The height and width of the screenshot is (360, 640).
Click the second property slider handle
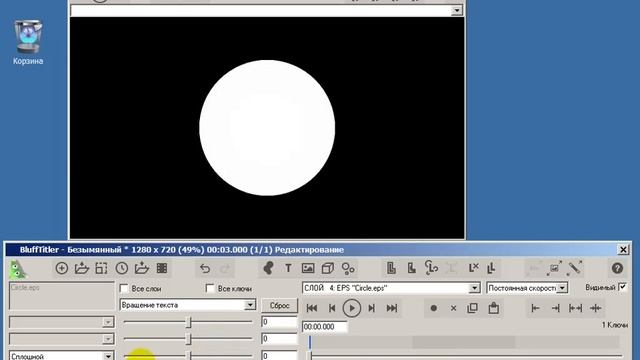[189, 339]
